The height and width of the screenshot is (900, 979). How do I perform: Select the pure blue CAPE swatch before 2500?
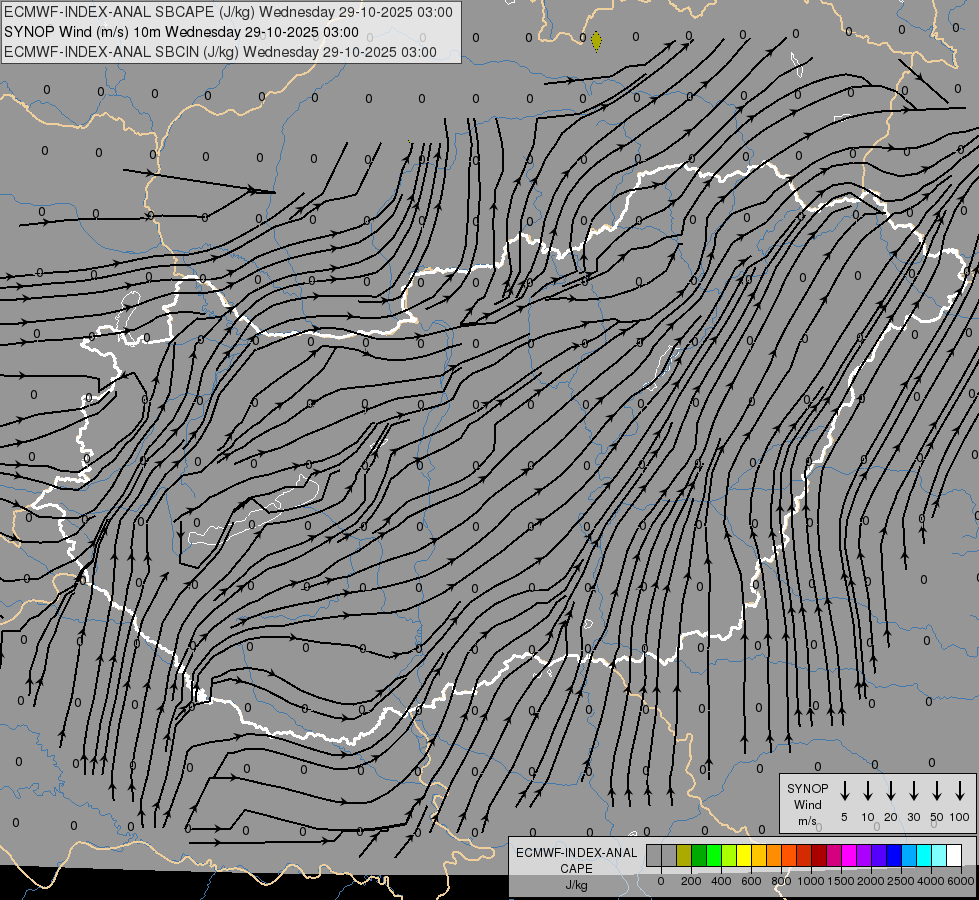(x=894, y=855)
